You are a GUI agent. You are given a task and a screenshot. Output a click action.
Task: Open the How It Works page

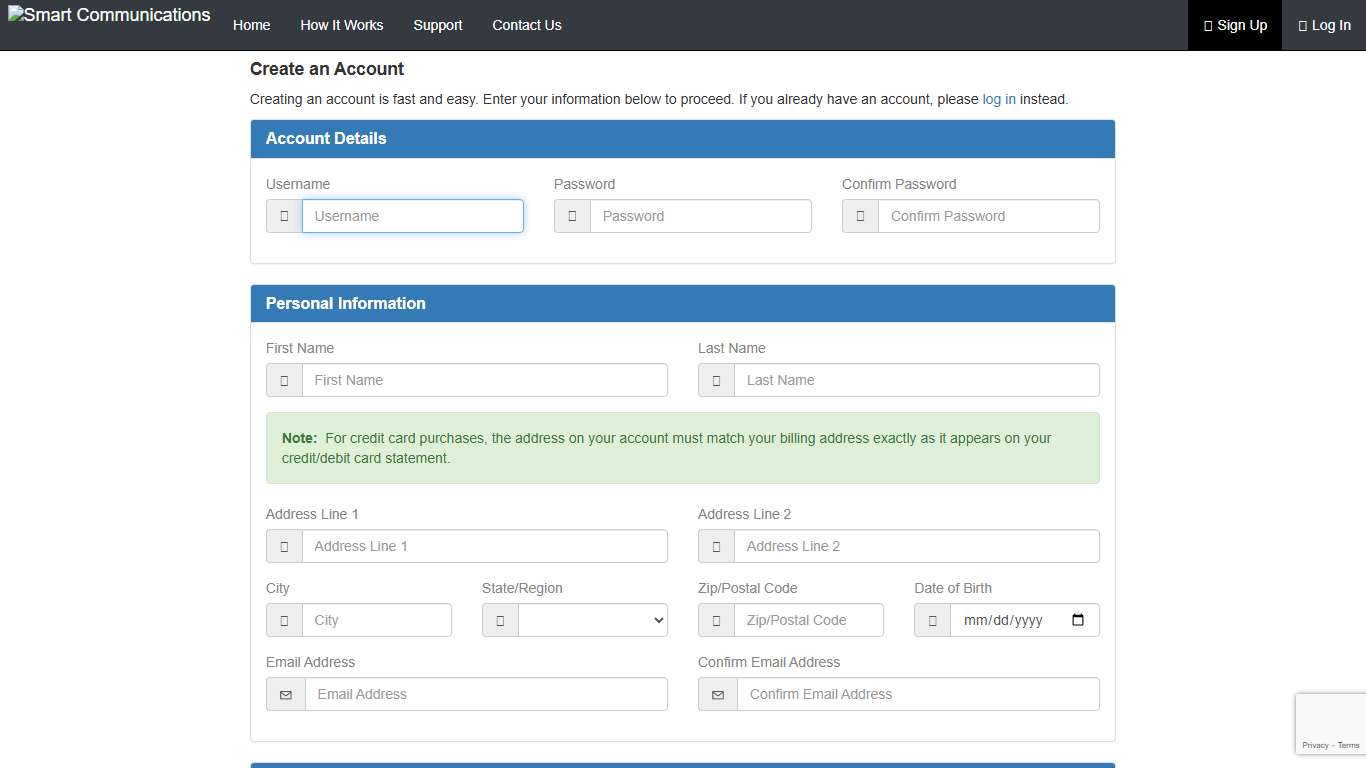(341, 25)
